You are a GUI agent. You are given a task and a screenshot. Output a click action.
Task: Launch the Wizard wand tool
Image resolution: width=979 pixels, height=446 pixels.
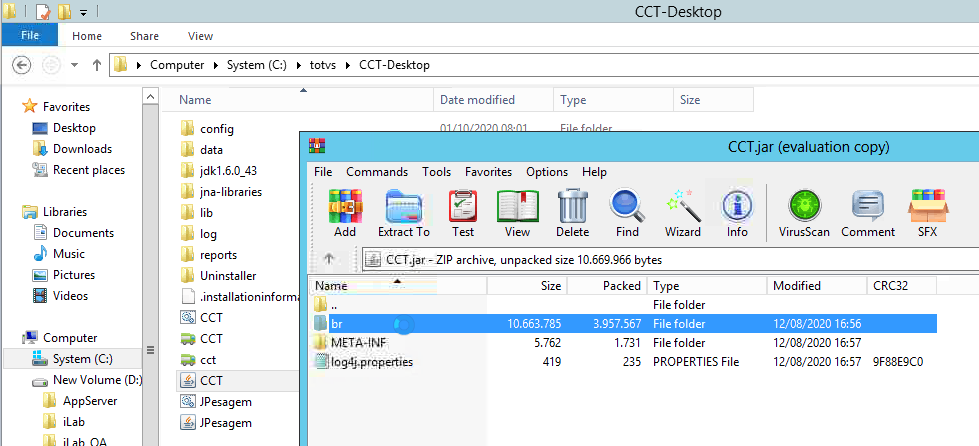(x=682, y=214)
